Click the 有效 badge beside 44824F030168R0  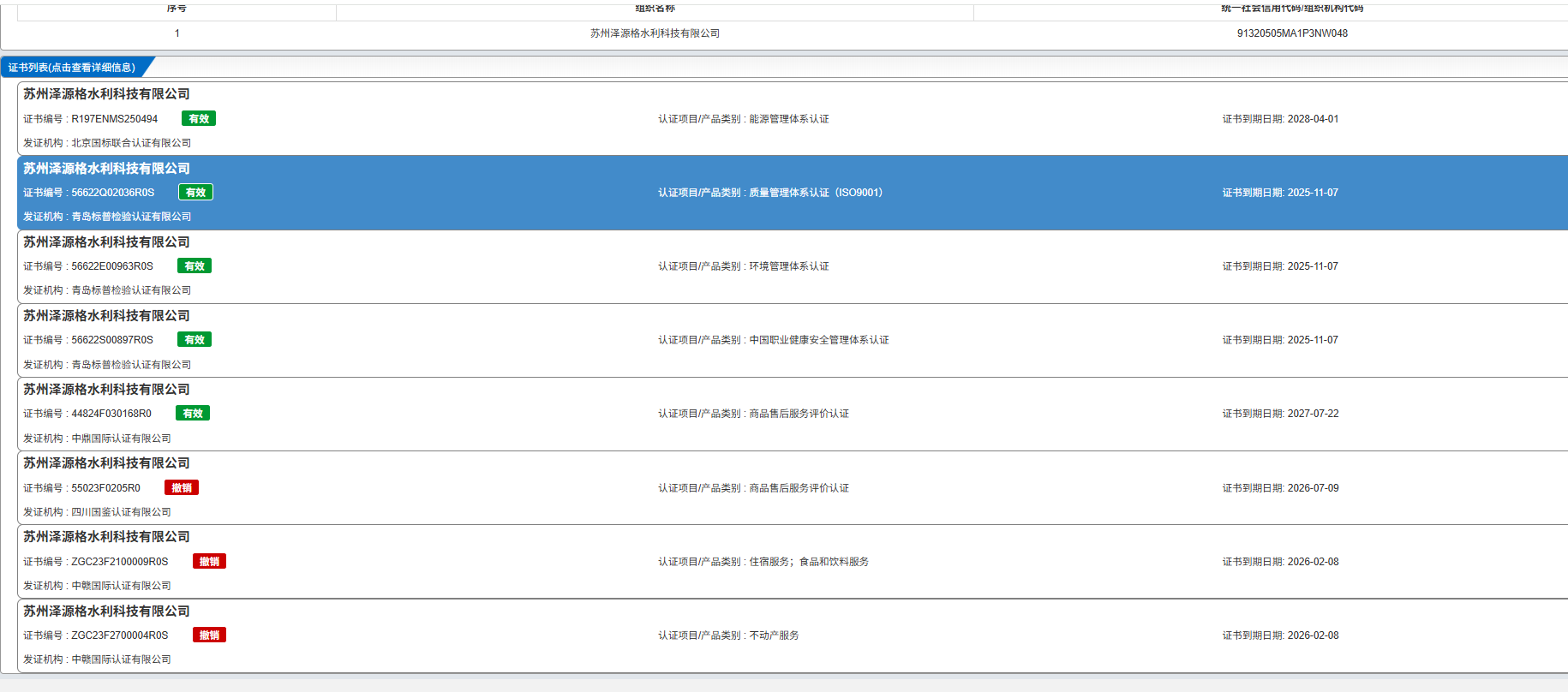click(193, 414)
